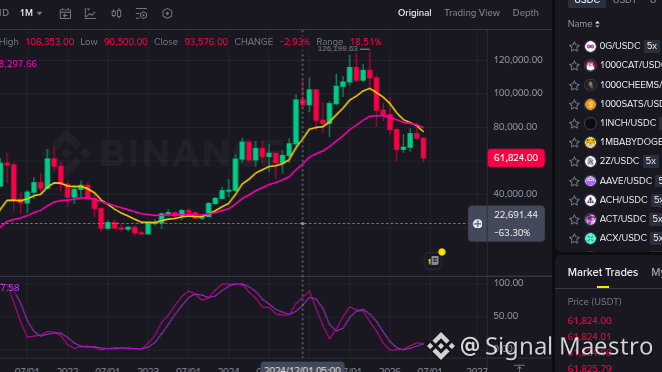Click the -63.30% crosshair percentage label
The image size is (662, 372).
tap(512, 233)
